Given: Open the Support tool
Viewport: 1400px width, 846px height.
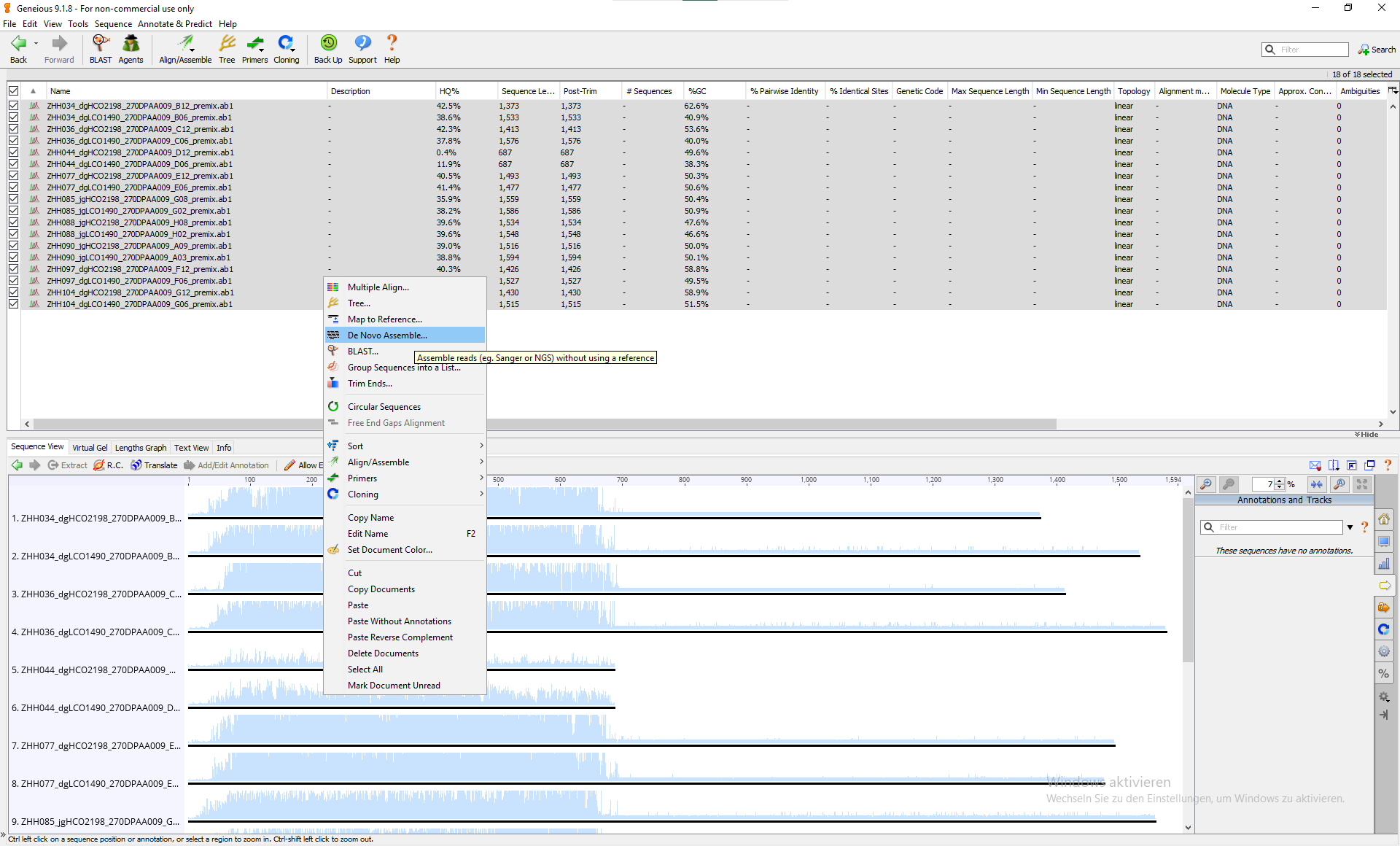Looking at the screenshot, I should (x=362, y=49).
